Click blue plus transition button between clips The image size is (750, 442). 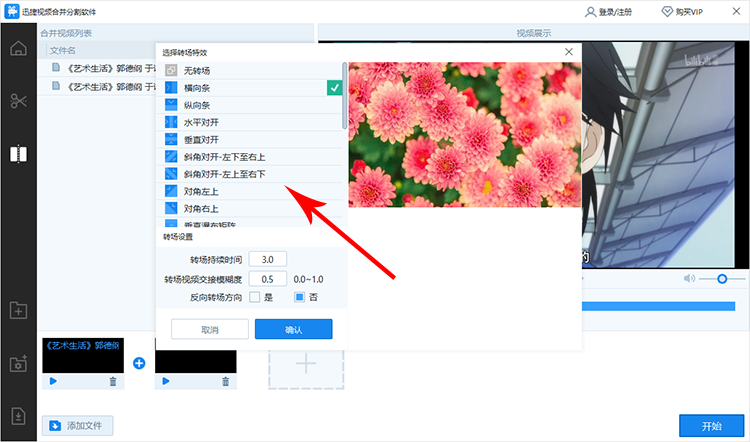point(139,364)
